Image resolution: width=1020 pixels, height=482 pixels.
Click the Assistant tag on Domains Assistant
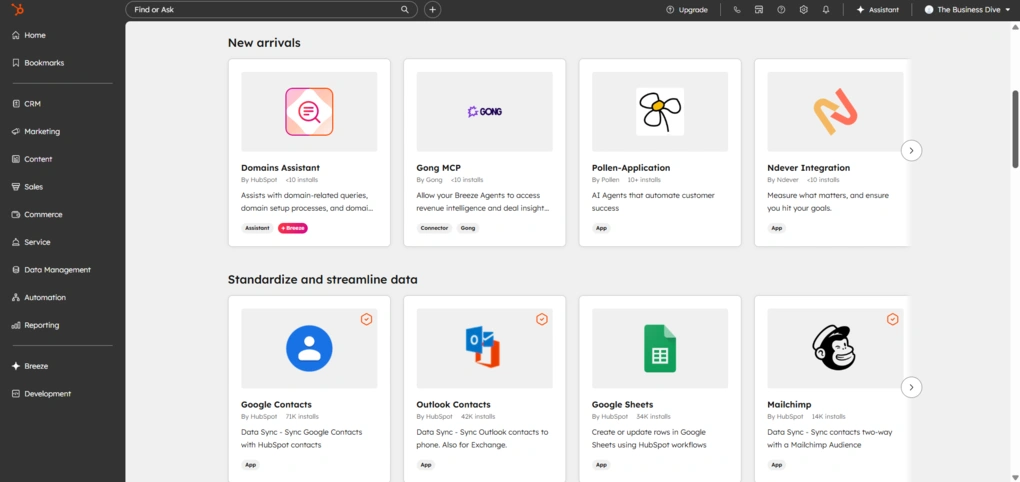258,228
